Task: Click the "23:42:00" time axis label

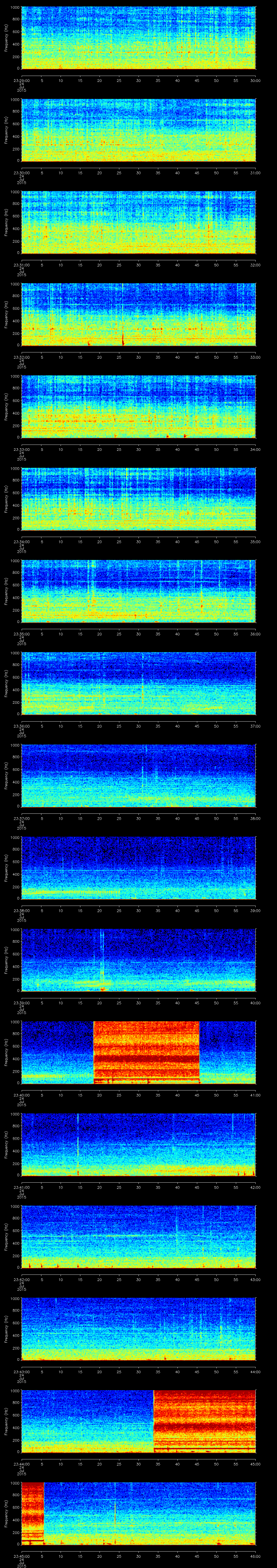Action: [x=21, y=1279]
